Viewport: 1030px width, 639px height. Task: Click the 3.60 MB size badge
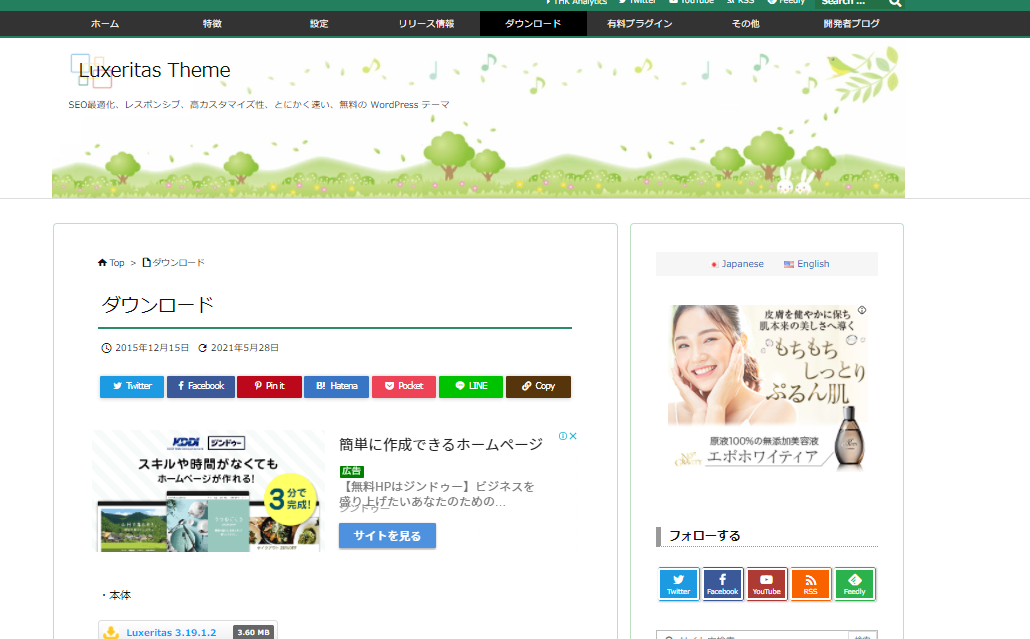click(x=254, y=632)
